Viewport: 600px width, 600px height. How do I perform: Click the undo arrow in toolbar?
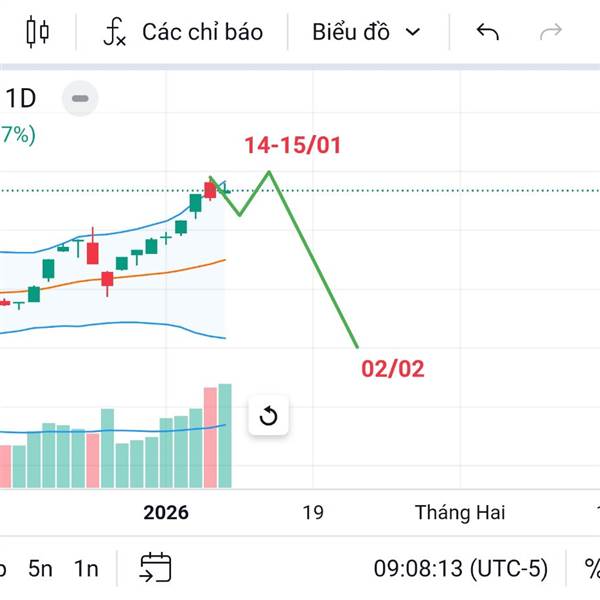pyautogui.click(x=487, y=32)
